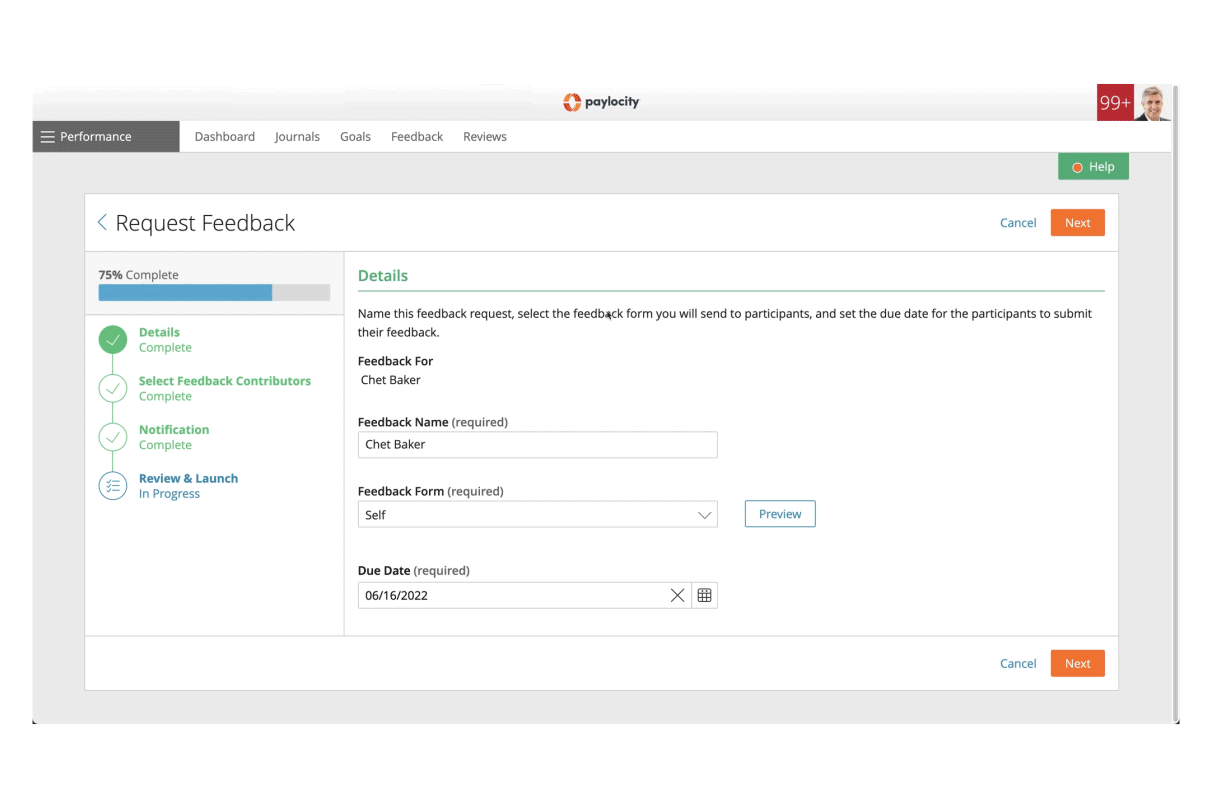Click the green Help button
Screen dimensions: 1208x806
1093,167
